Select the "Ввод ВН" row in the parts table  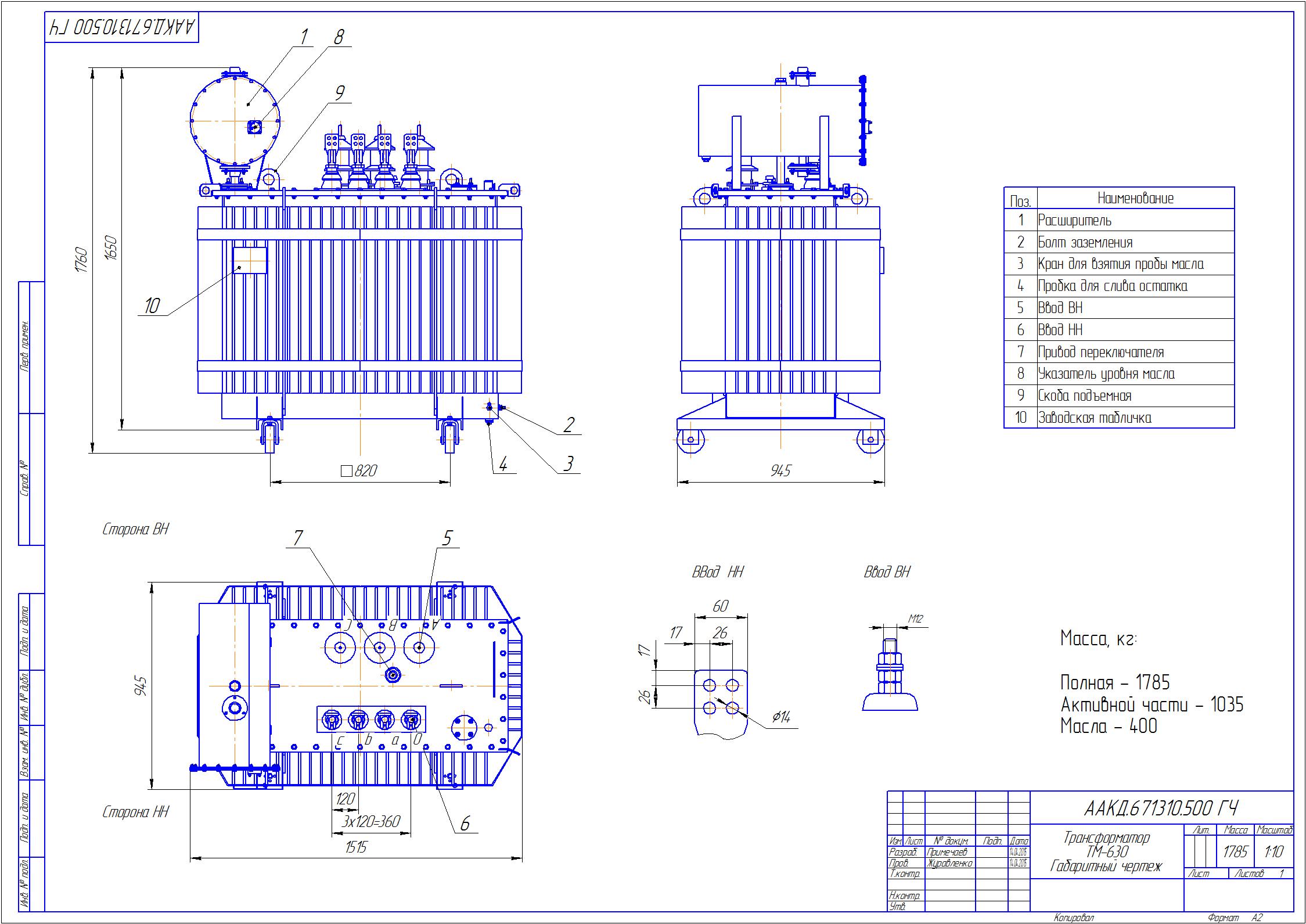[x=1119, y=308]
